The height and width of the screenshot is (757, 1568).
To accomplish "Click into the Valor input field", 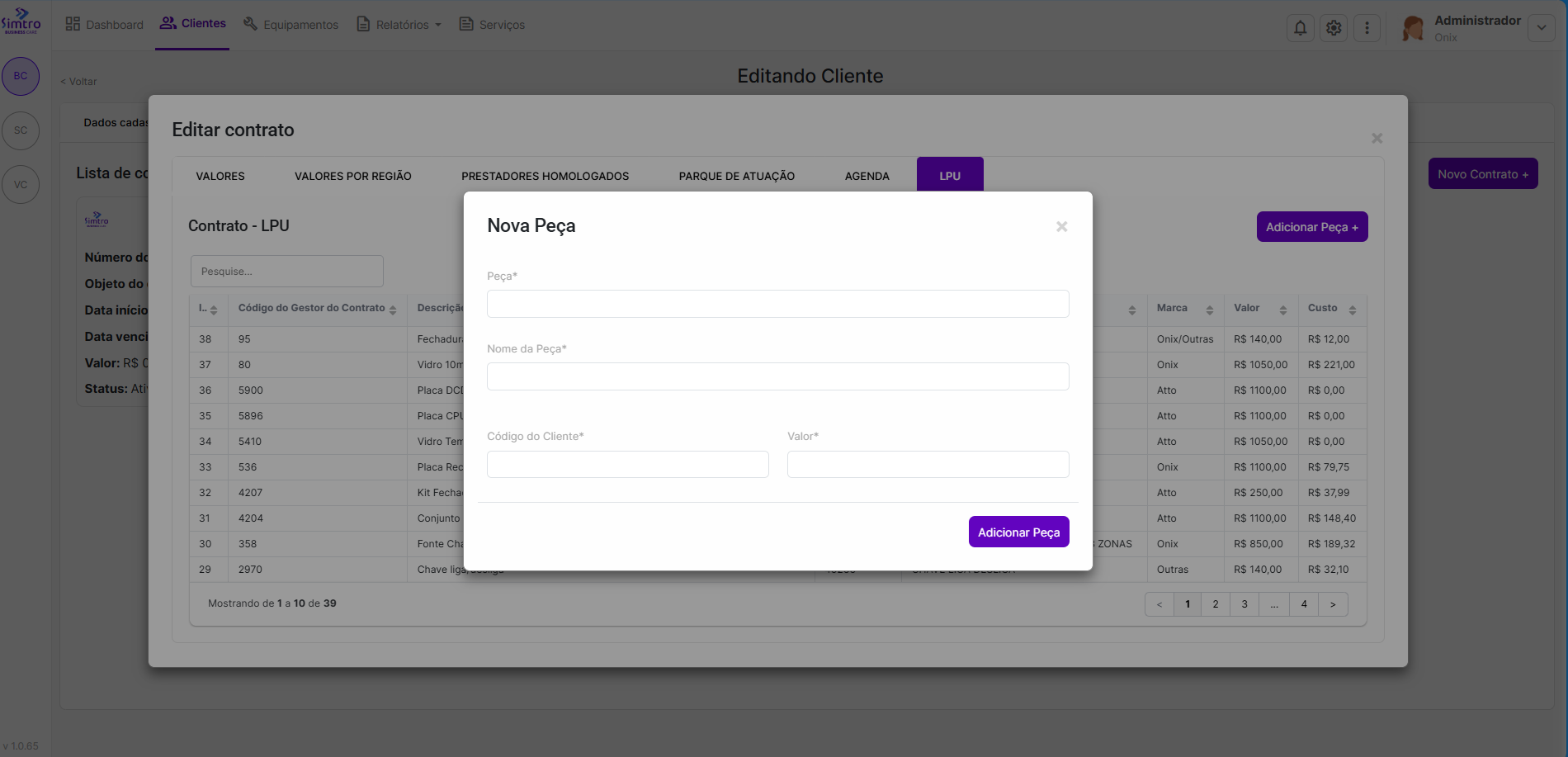I will (928, 465).
